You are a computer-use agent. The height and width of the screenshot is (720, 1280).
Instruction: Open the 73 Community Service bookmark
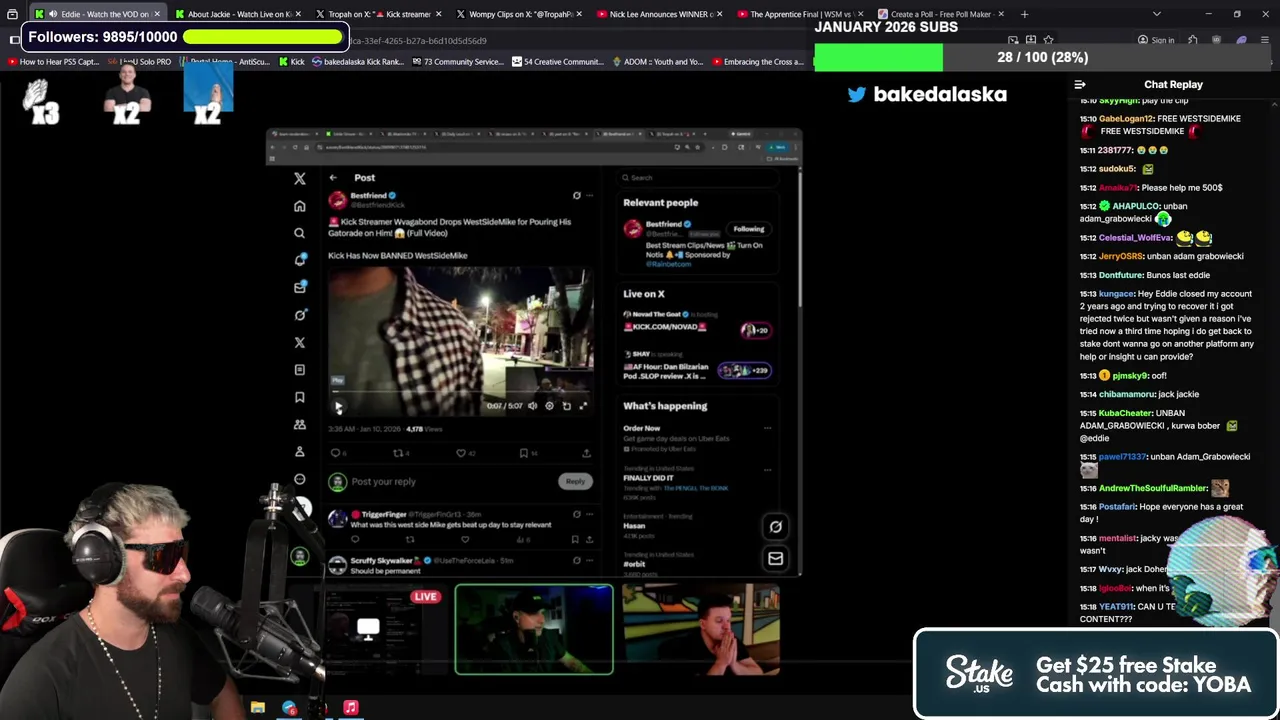tap(457, 62)
